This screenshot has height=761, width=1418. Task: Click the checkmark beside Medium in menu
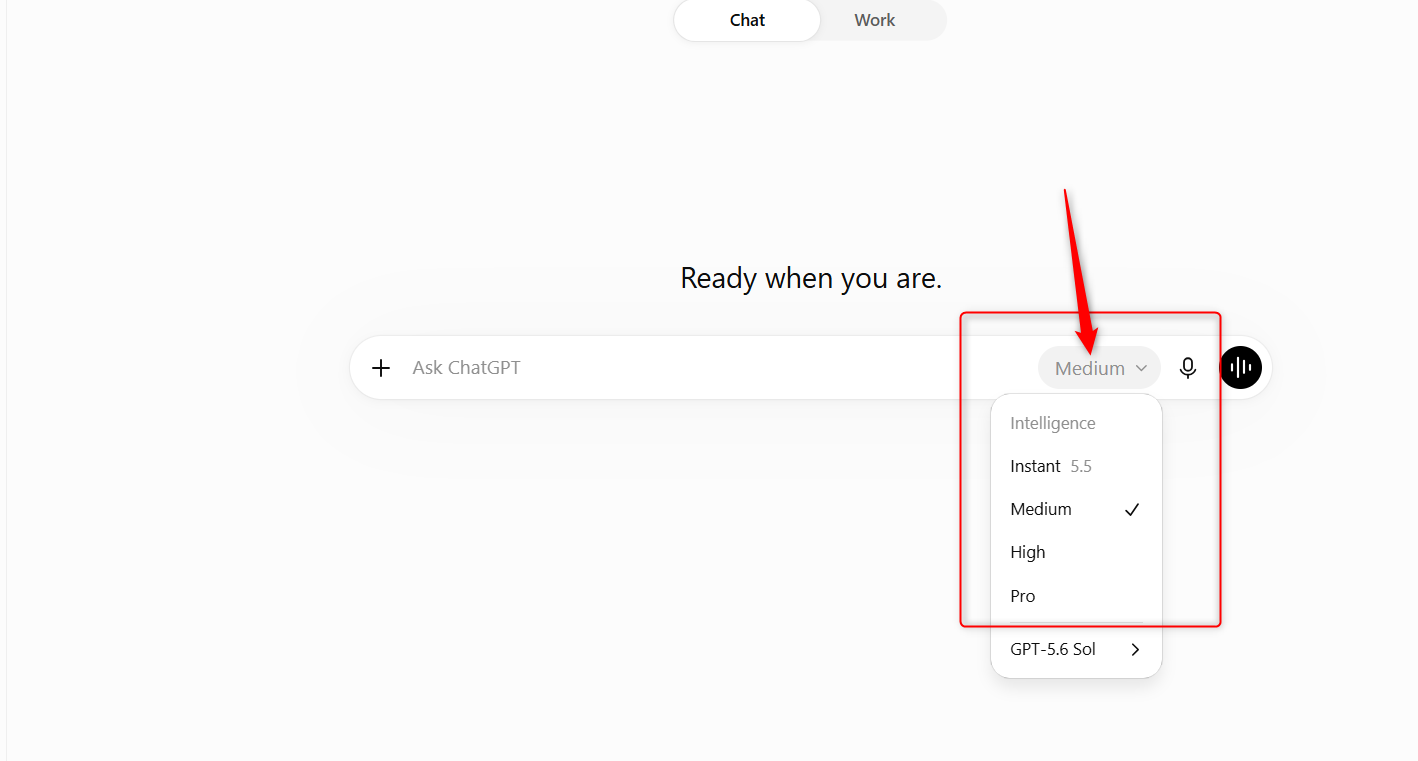click(x=1132, y=510)
